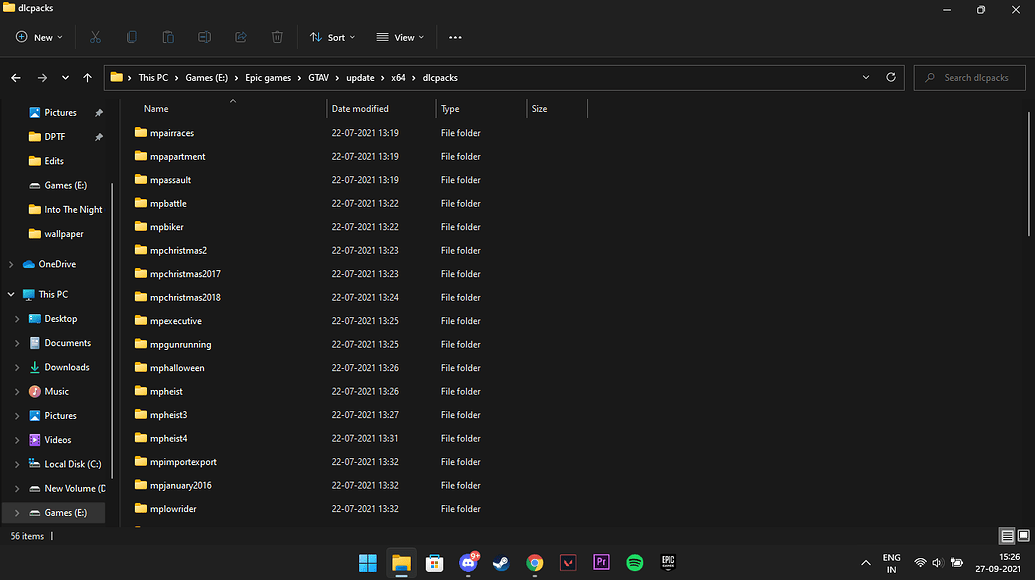Open the See more ellipsis menu
Viewport: 1035px width, 580px height.
point(455,37)
